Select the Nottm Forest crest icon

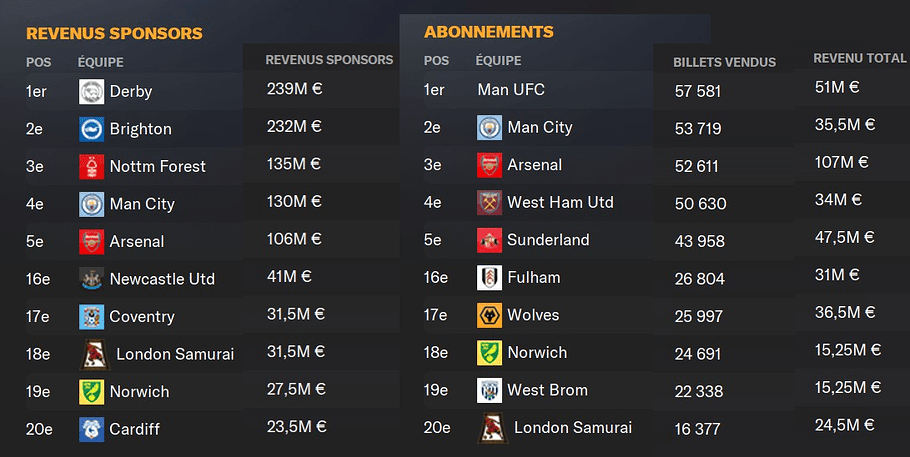coord(92,167)
